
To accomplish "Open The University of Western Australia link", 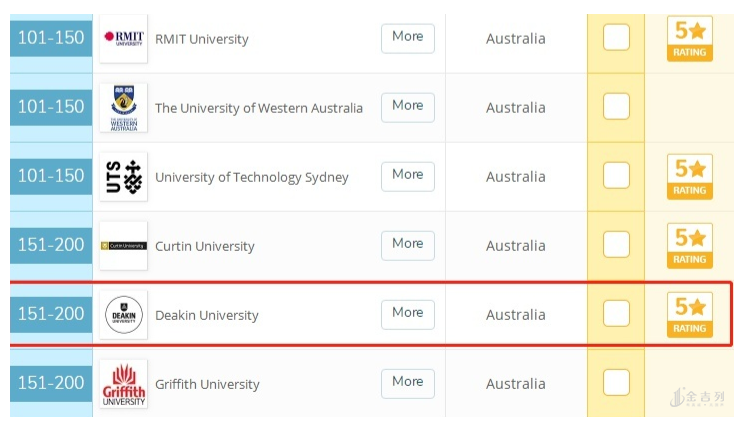I will click(x=258, y=108).
